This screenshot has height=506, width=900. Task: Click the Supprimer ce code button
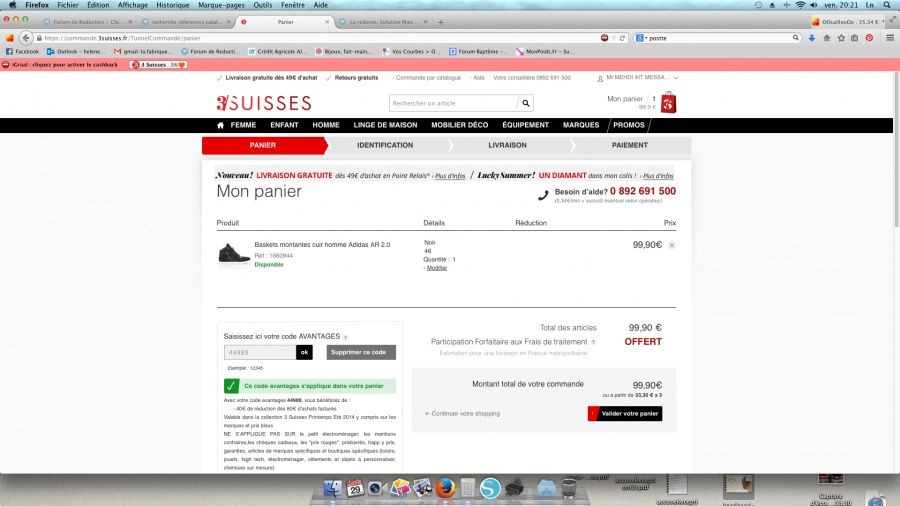(361, 352)
